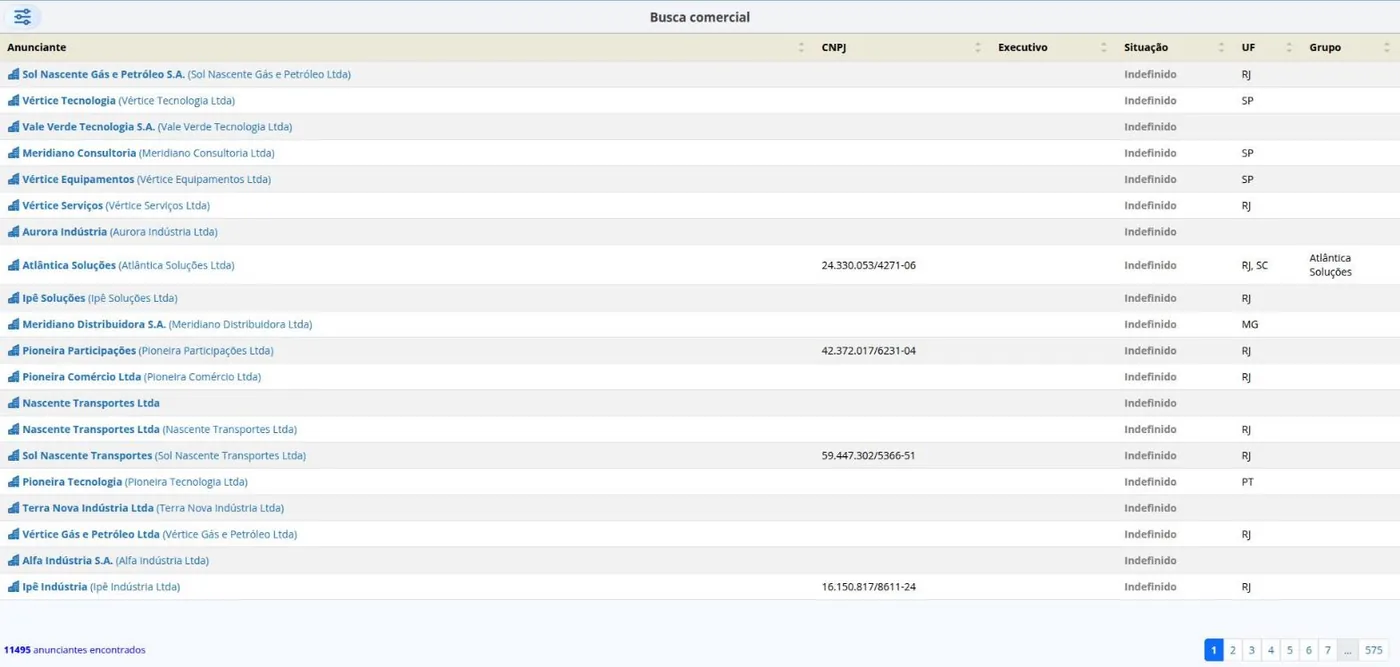1400x667 pixels.
Task: Click Atlântica Soluções in the Grupo column
Action: 1331,265
